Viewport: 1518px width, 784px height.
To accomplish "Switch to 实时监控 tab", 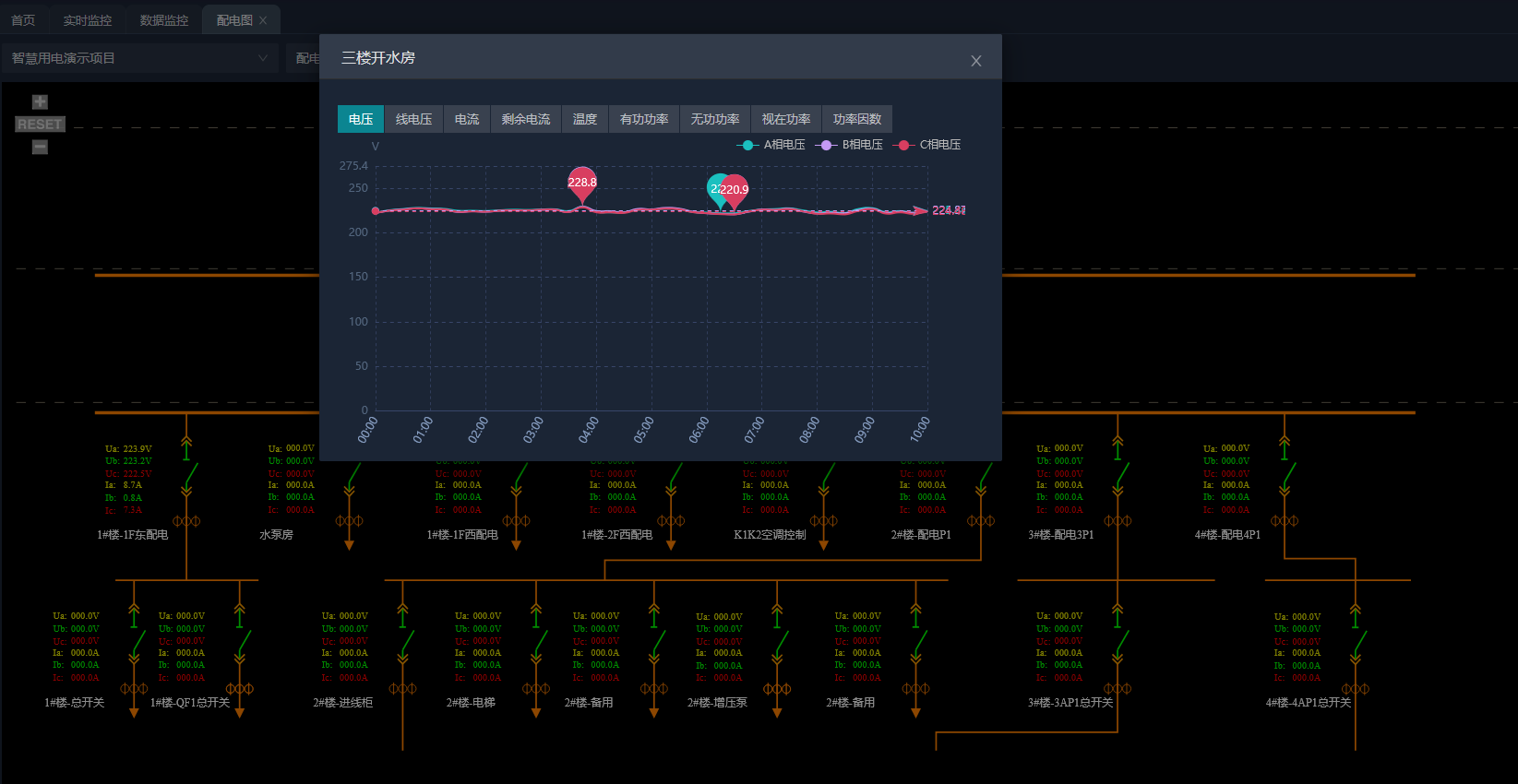I will pyautogui.click(x=88, y=20).
